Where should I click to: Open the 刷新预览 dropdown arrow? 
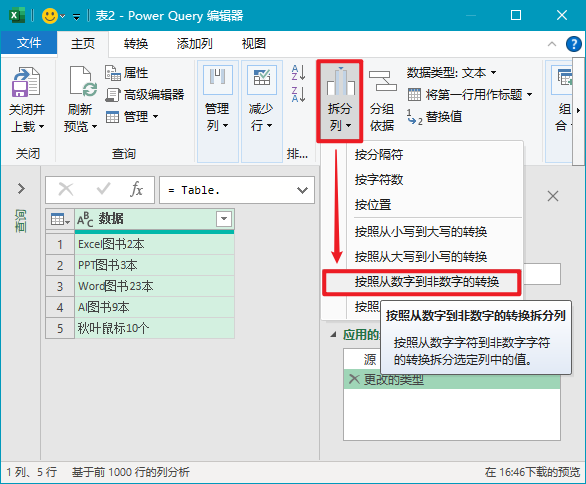pos(94,127)
